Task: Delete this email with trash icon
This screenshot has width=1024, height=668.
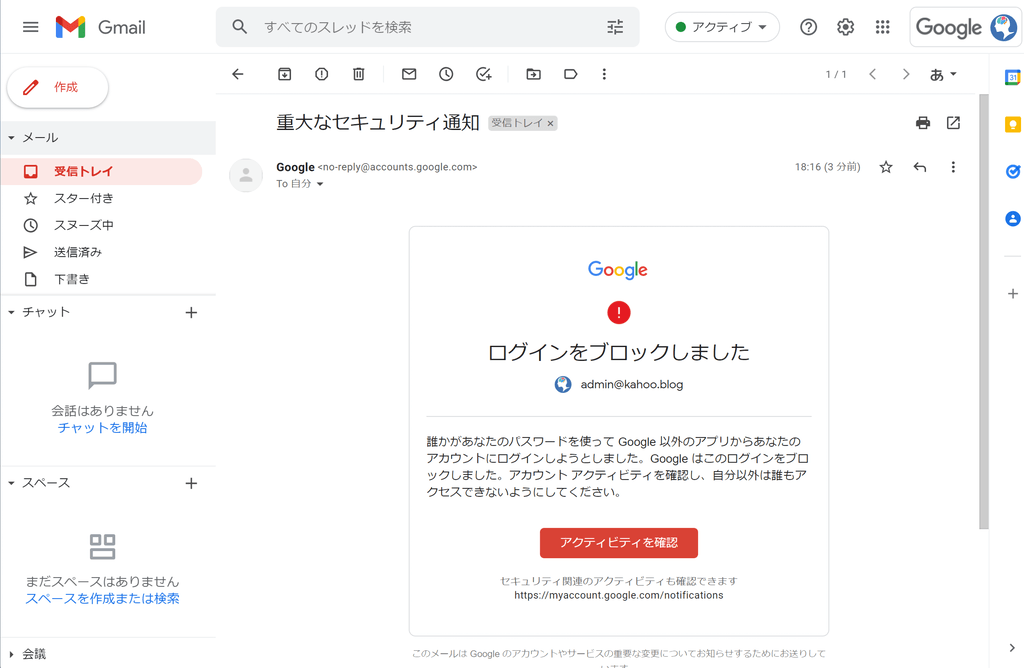Action: coord(359,74)
